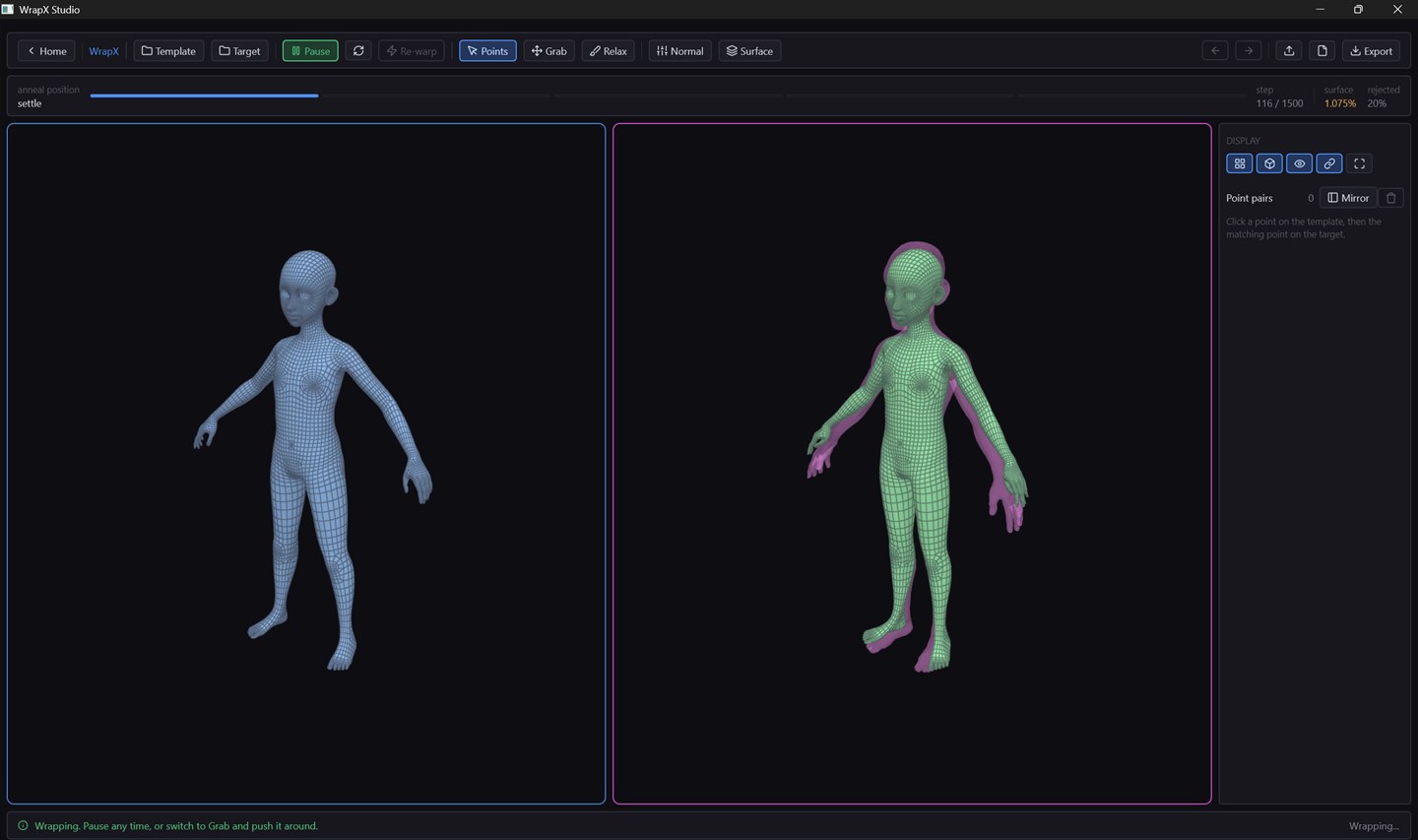Click the Export button
The image size is (1418, 840).
1371,50
